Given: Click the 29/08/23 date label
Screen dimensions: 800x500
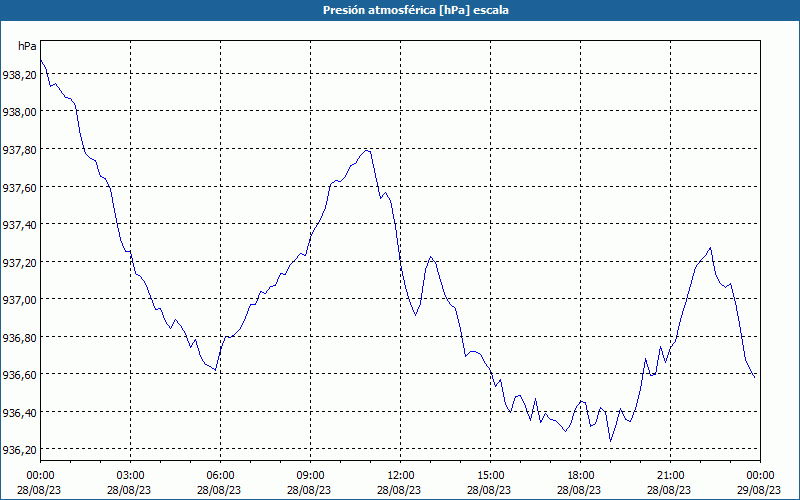Looking at the screenshot, I should click(x=759, y=490).
